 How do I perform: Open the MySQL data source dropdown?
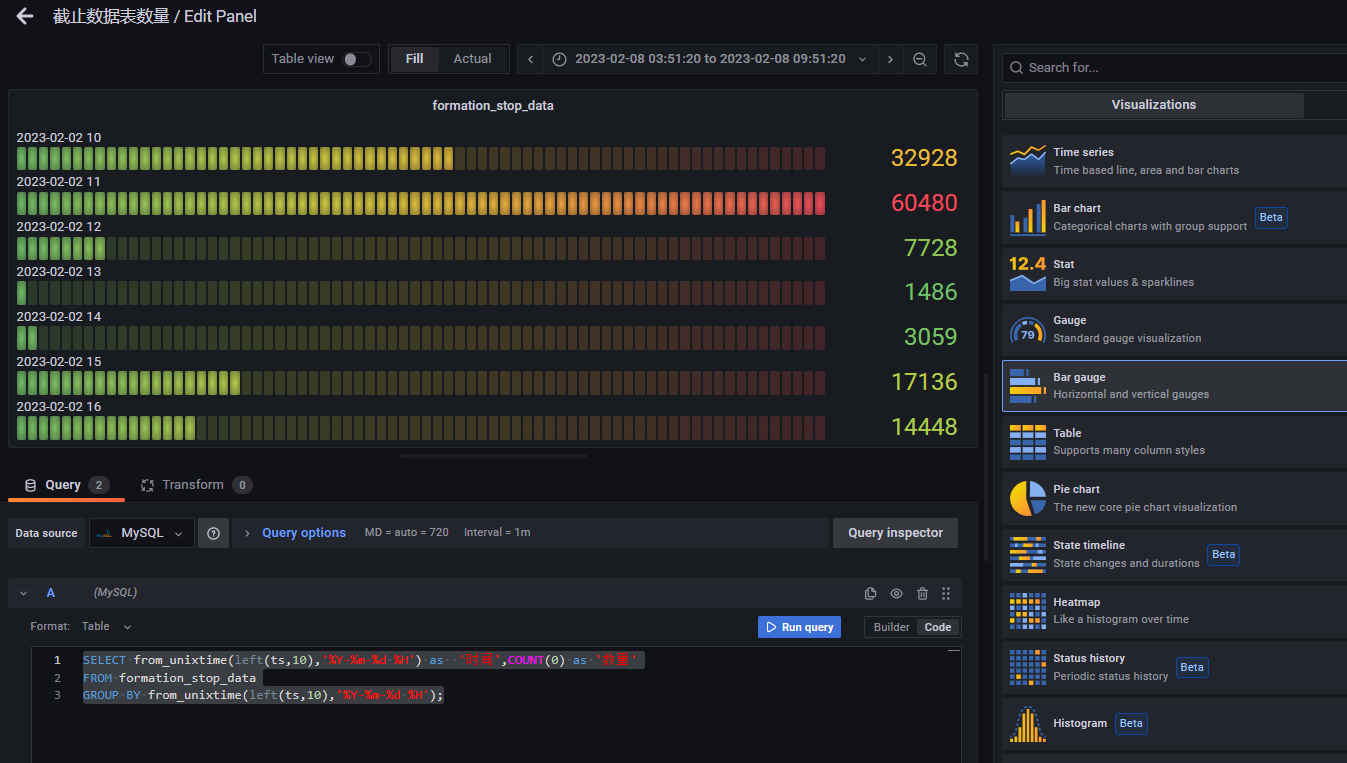click(141, 533)
